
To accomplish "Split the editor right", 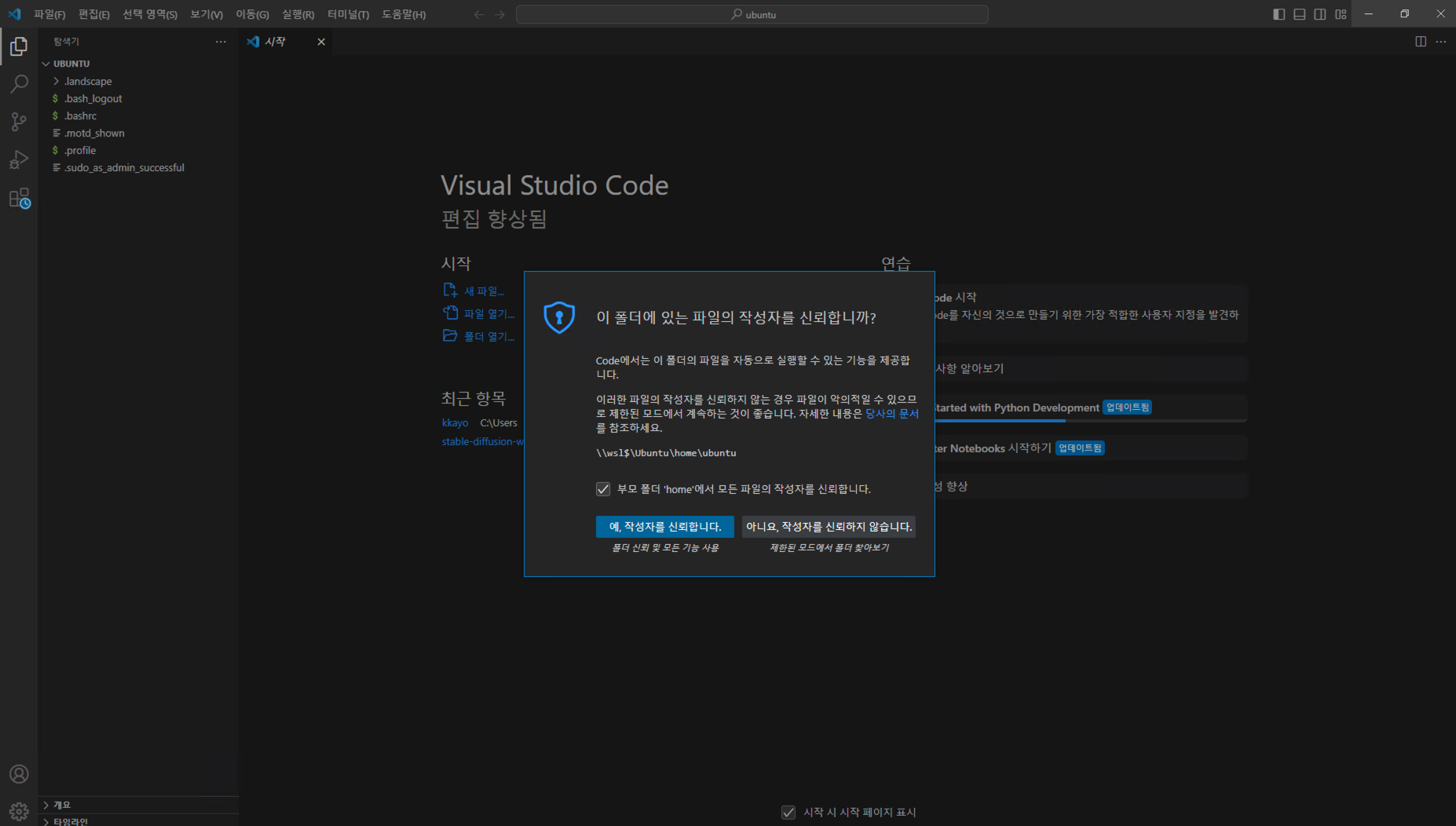I will [x=1421, y=42].
